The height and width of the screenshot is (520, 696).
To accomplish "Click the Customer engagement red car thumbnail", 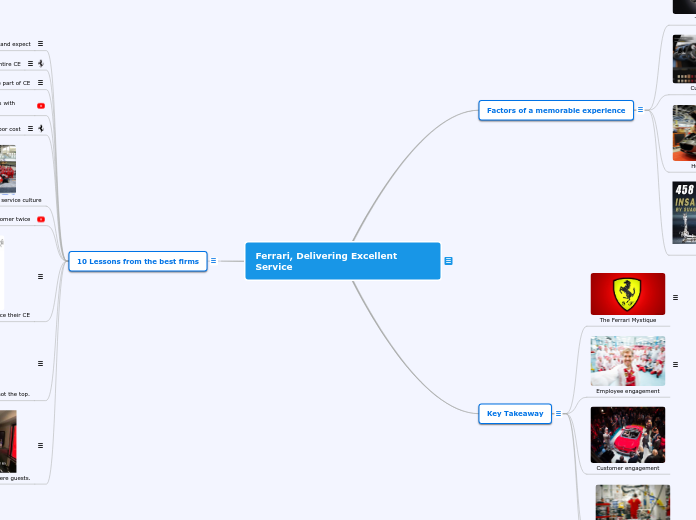I will [628, 435].
